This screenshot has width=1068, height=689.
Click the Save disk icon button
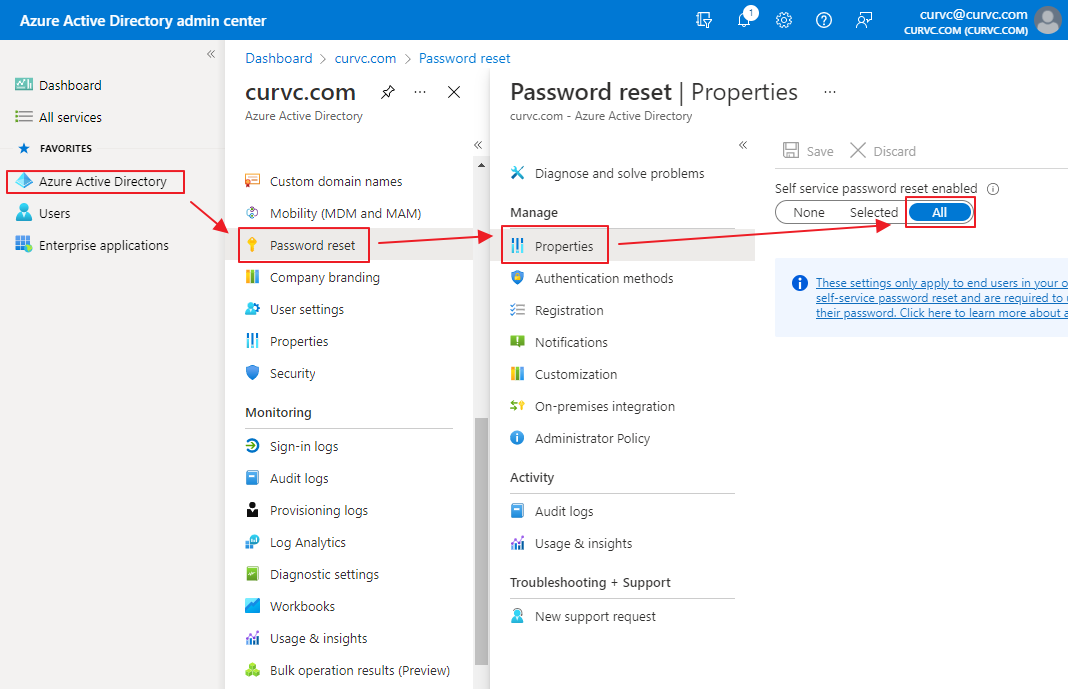point(808,150)
